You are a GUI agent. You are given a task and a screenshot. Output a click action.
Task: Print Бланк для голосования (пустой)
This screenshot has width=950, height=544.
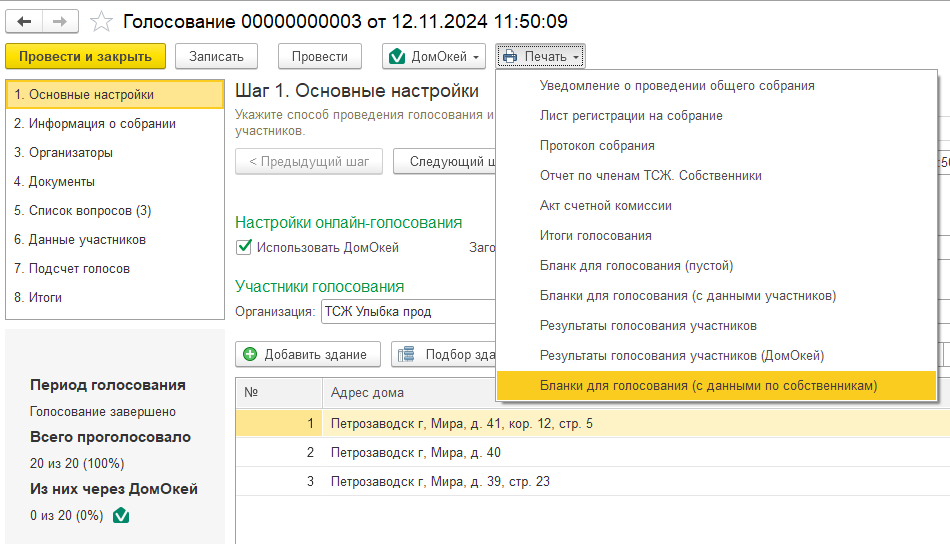pos(636,266)
